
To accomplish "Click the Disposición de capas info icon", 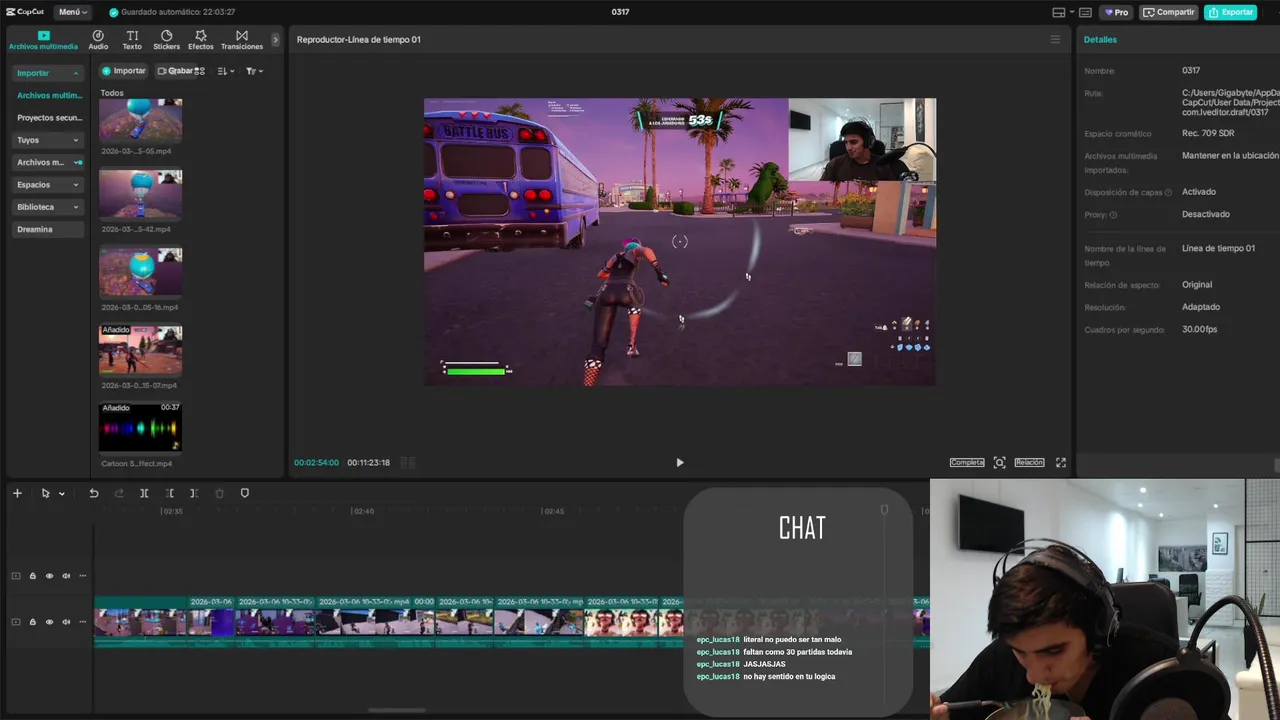I will click(x=1168, y=192).
